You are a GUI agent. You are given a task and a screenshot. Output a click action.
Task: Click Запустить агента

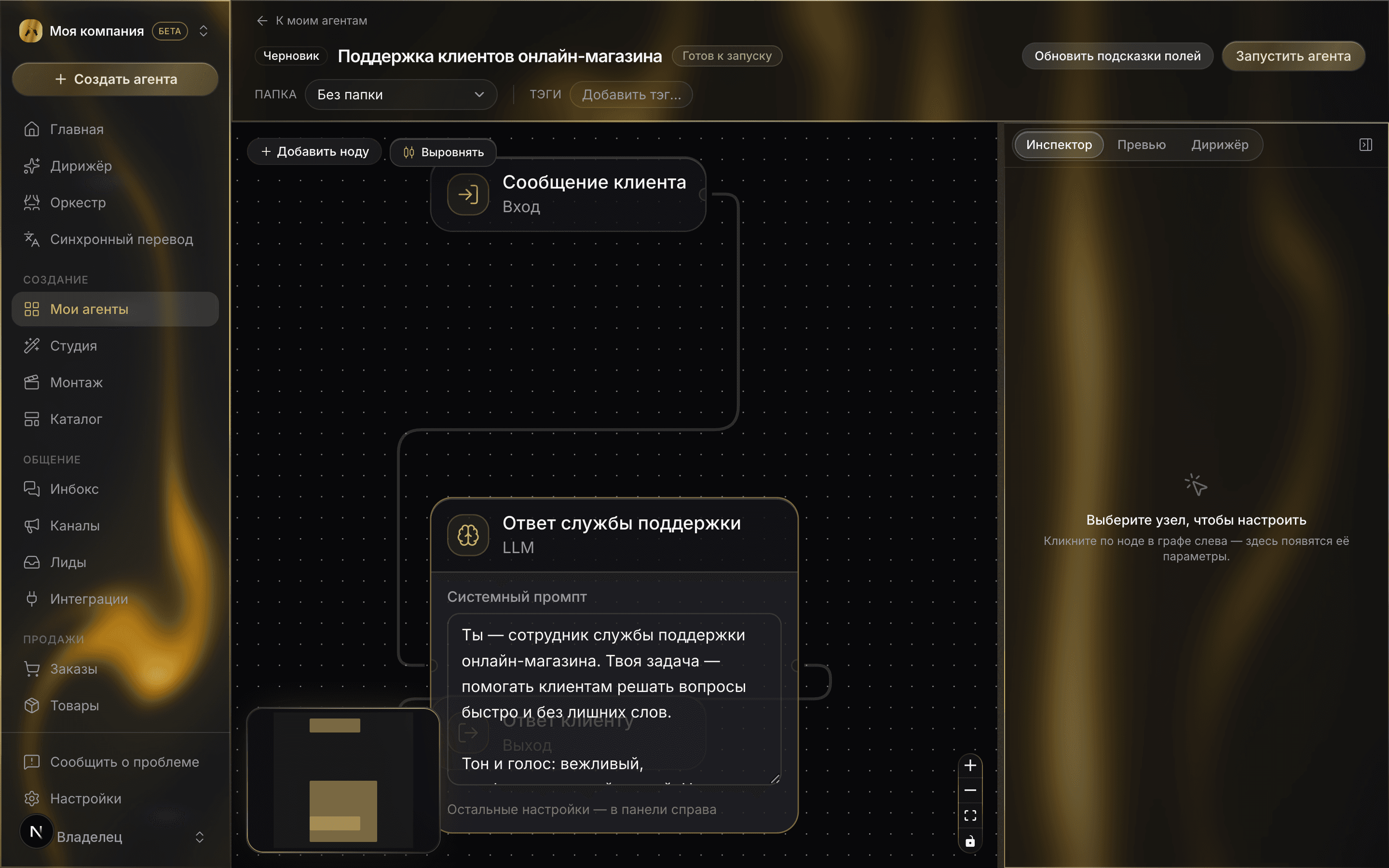pos(1293,56)
